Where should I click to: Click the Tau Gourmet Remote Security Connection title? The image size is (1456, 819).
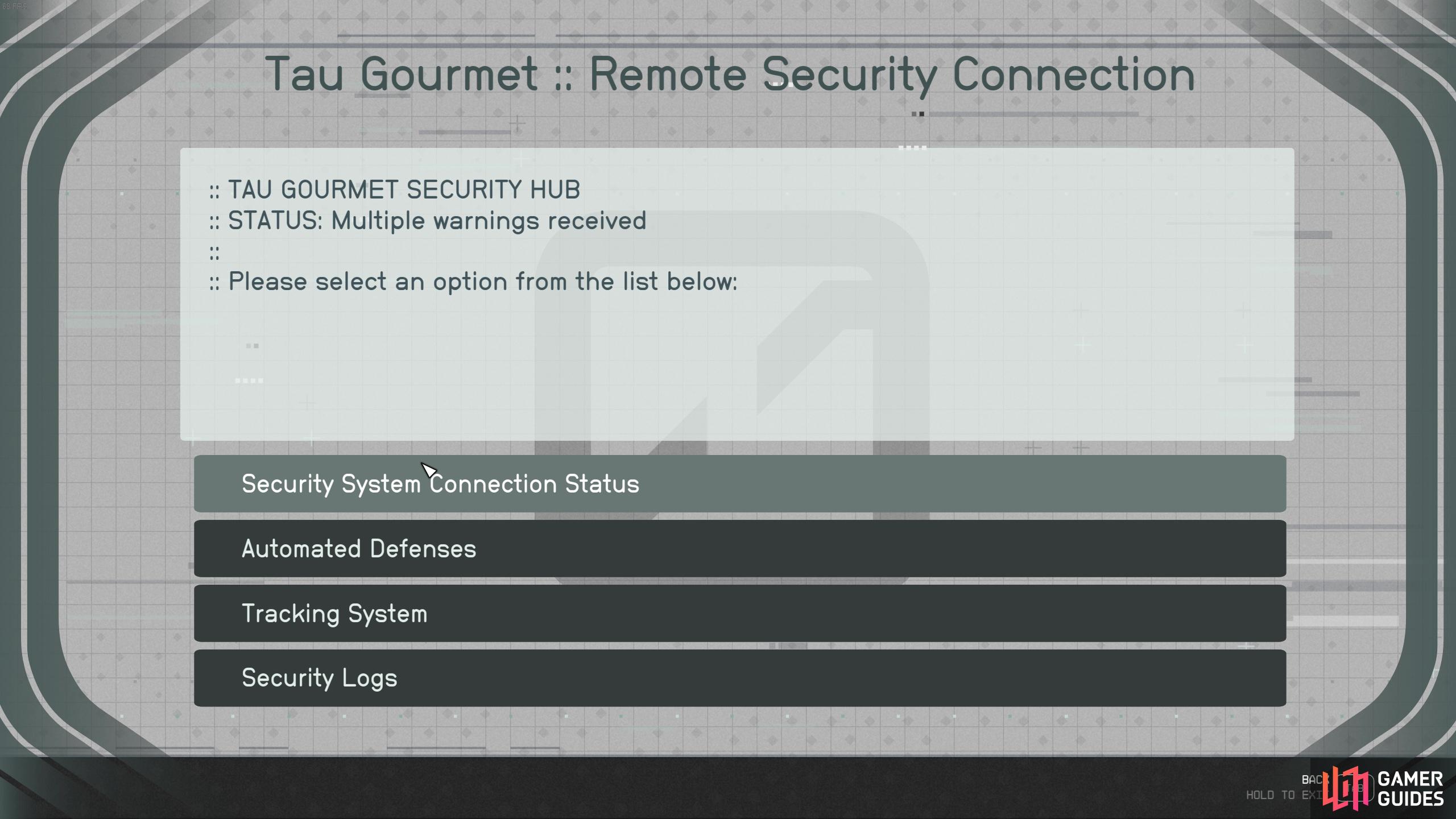click(730, 74)
